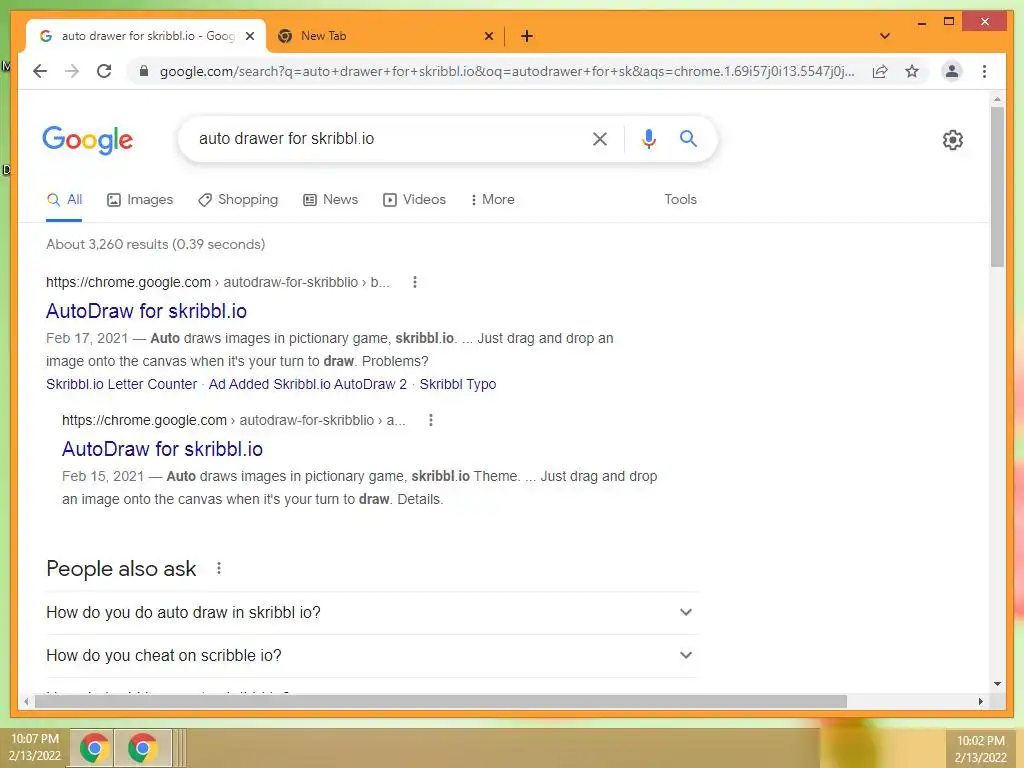Open the Skribbl Typo link
Screen dimensions: 1024x768
point(458,384)
